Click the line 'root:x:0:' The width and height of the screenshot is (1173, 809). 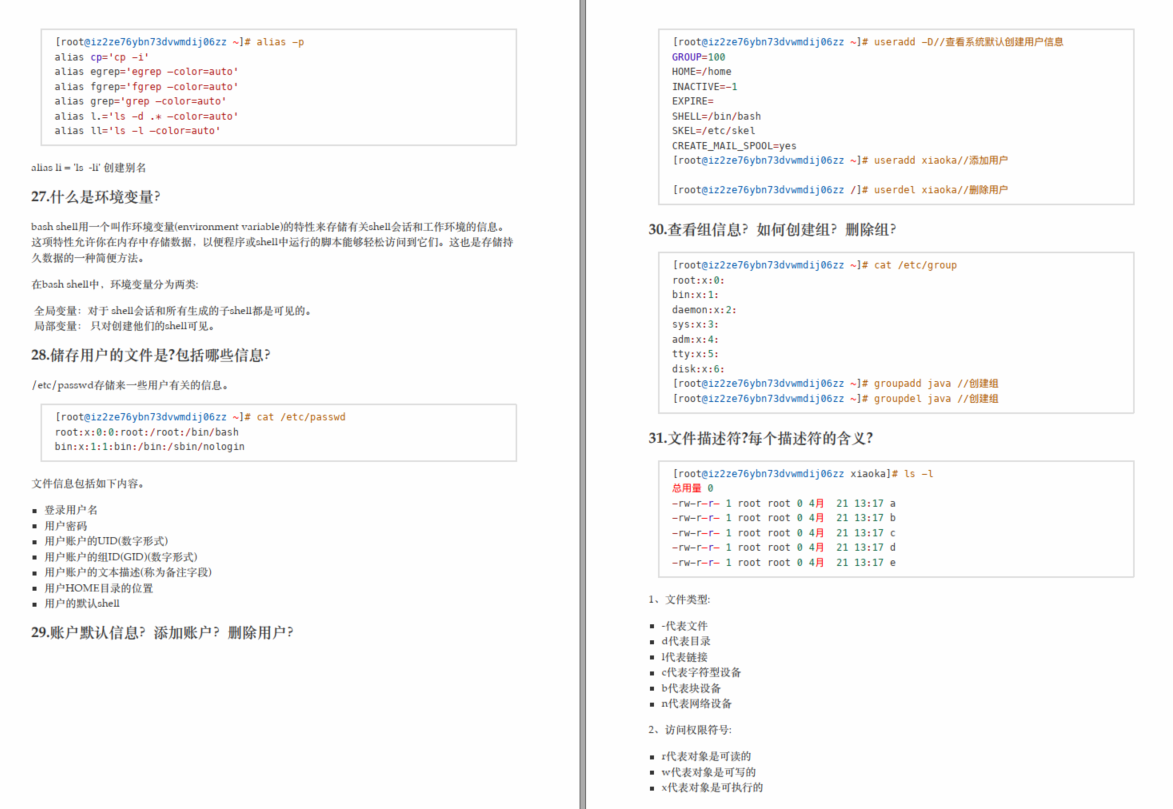point(698,281)
